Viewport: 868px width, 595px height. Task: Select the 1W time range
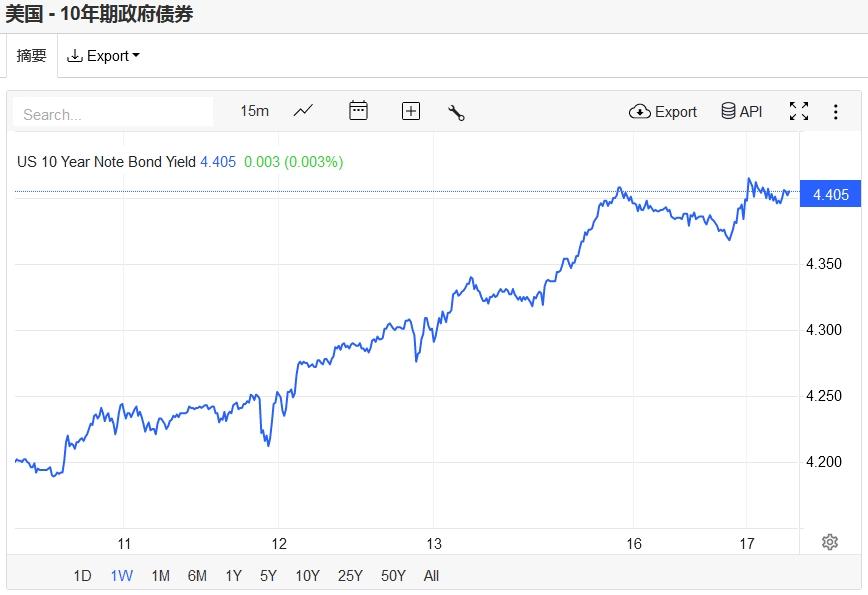(x=122, y=576)
